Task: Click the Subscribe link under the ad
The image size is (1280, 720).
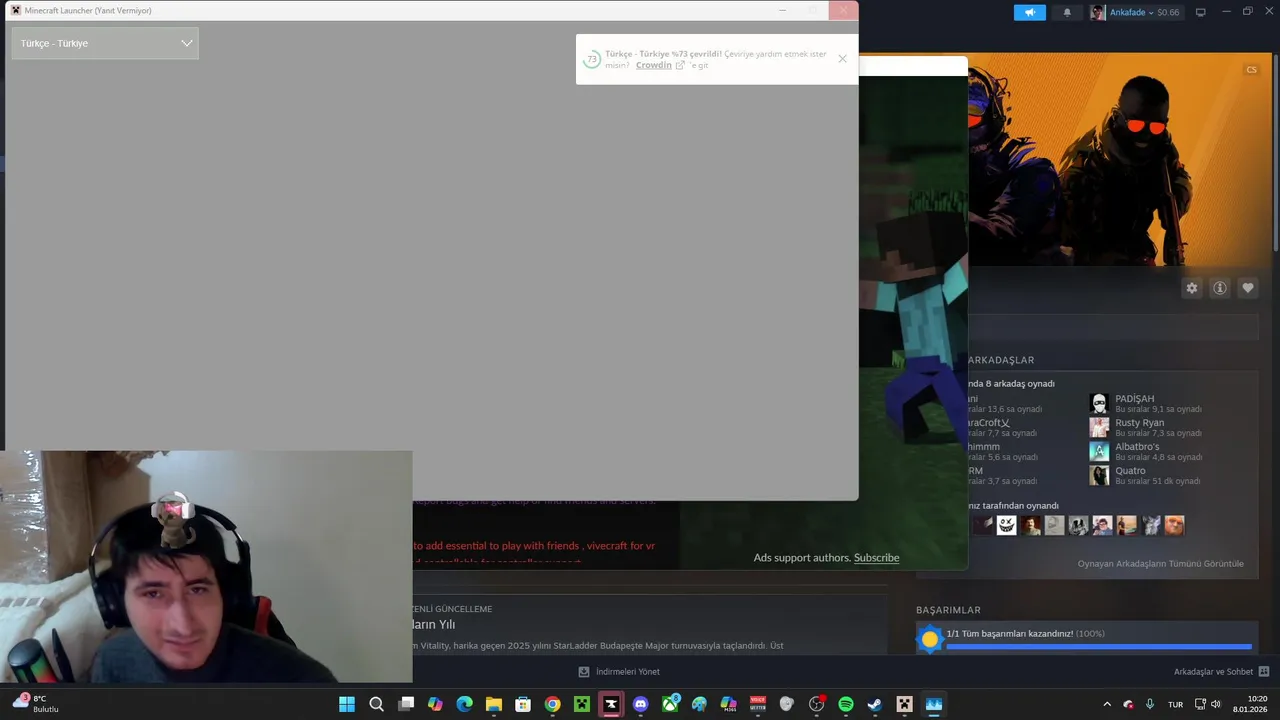Action: tap(876, 558)
